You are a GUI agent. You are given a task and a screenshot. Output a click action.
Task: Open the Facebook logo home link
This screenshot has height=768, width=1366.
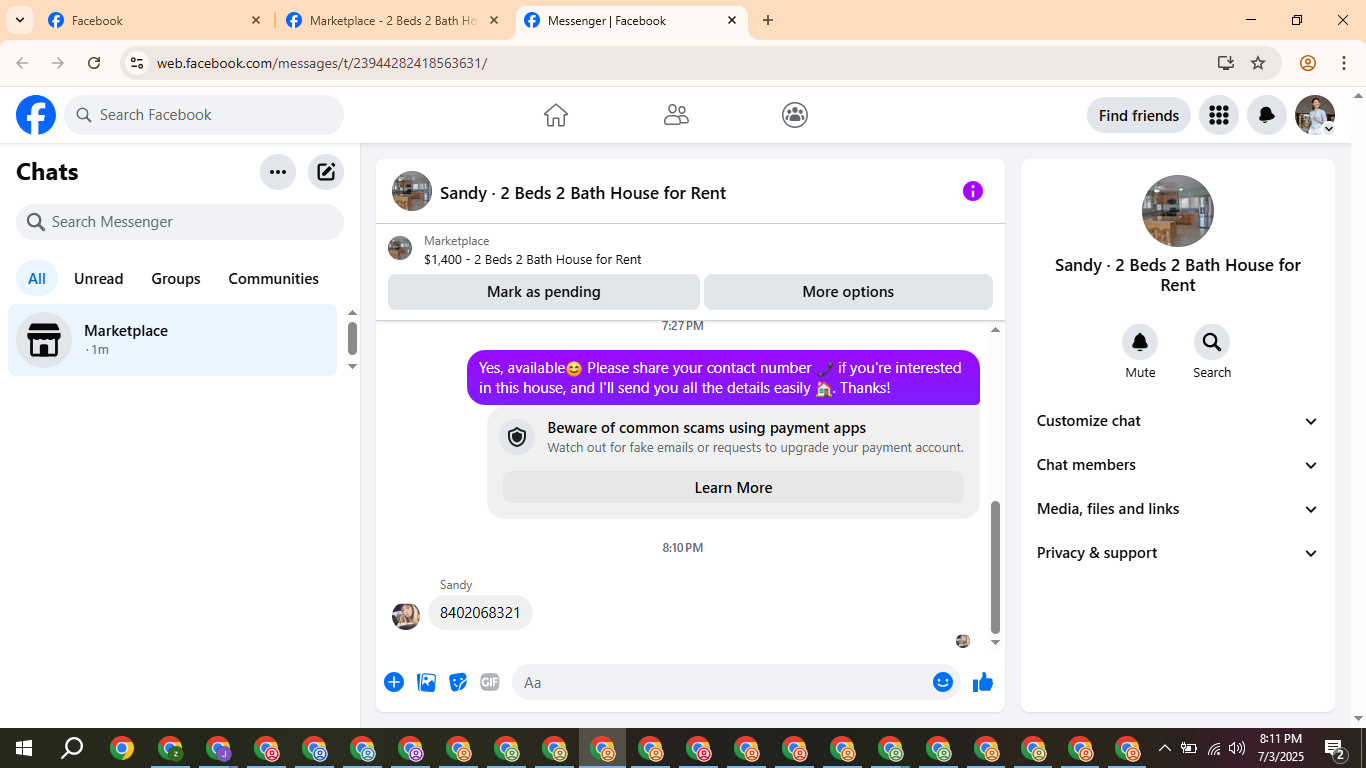coord(36,115)
